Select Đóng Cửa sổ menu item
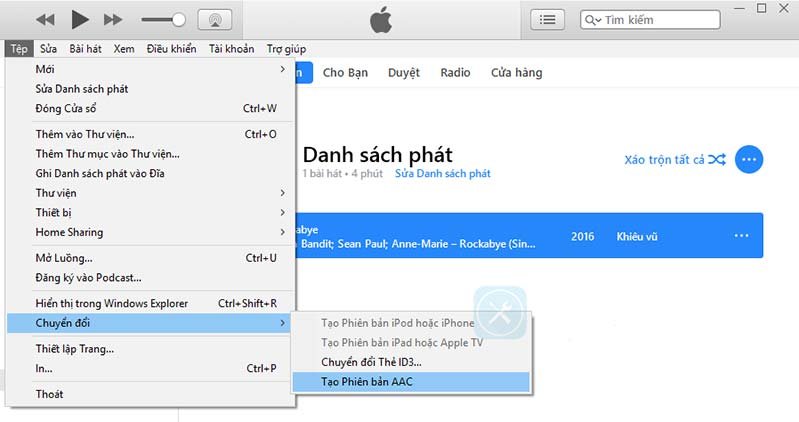The image size is (799, 422). [150, 108]
